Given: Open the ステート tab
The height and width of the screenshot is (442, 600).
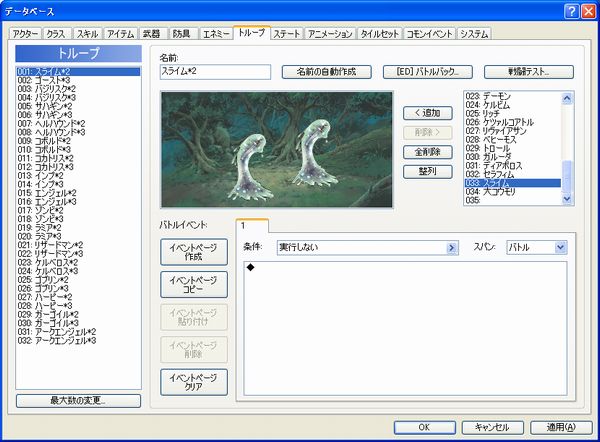Looking at the screenshot, I should 286,34.
